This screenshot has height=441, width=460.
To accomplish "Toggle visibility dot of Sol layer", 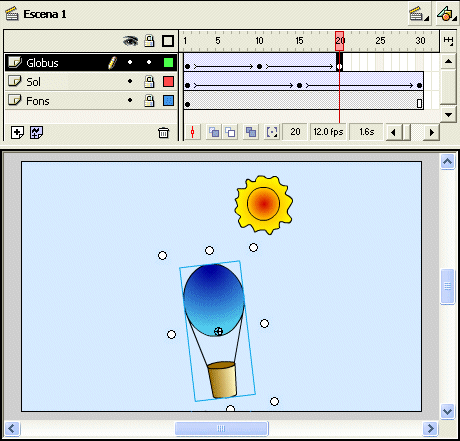I will coord(130,81).
